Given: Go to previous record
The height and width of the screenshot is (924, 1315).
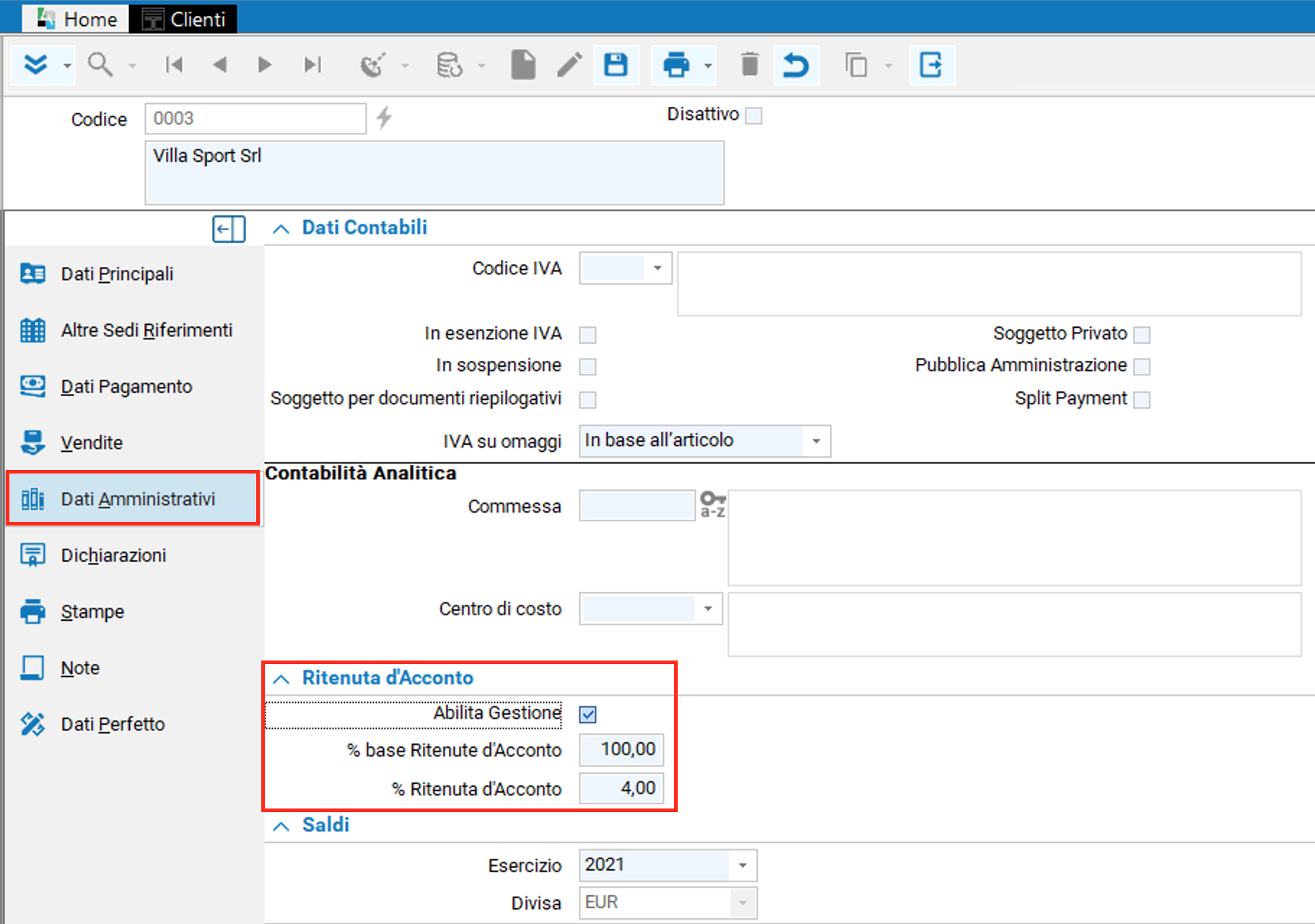Looking at the screenshot, I should click(220, 65).
